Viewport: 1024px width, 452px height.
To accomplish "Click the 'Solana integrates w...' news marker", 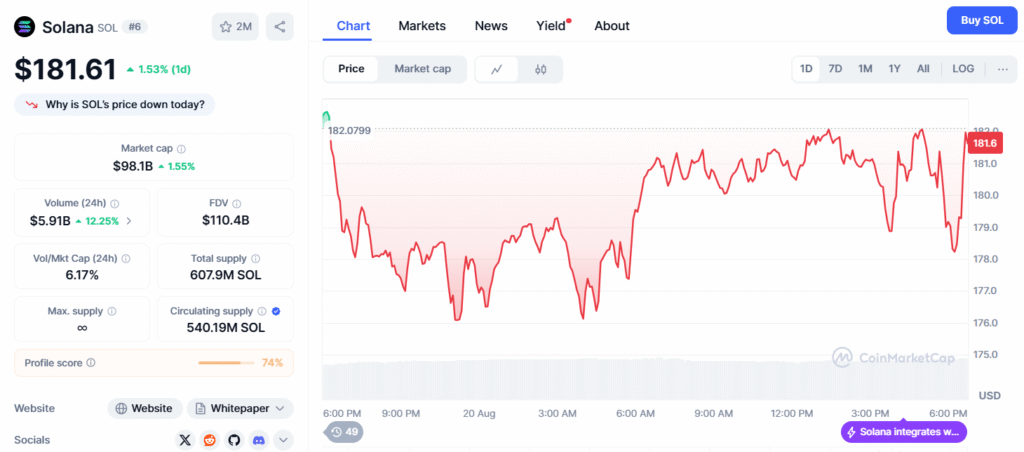I will (904, 432).
